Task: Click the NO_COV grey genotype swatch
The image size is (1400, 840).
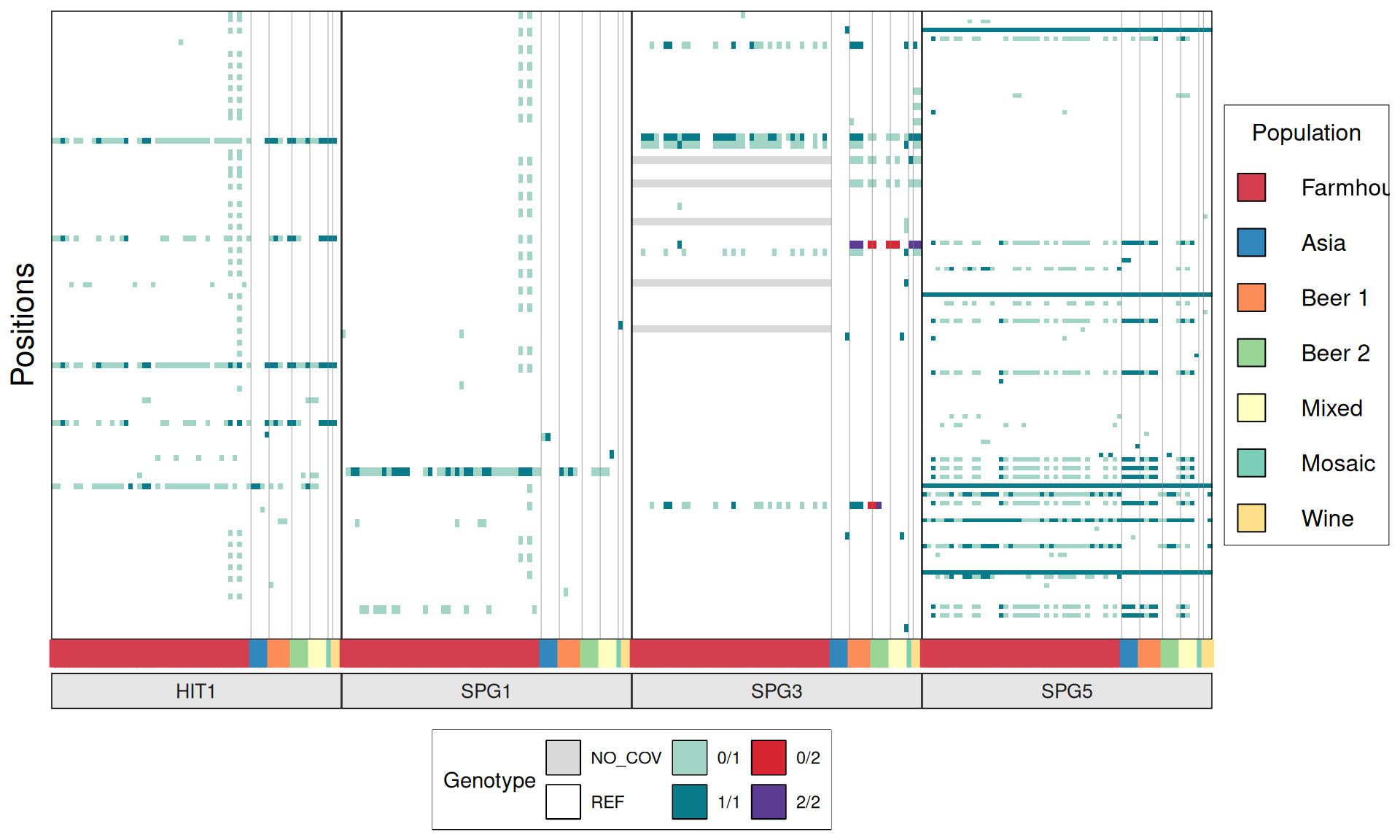Action: pos(563,758)
